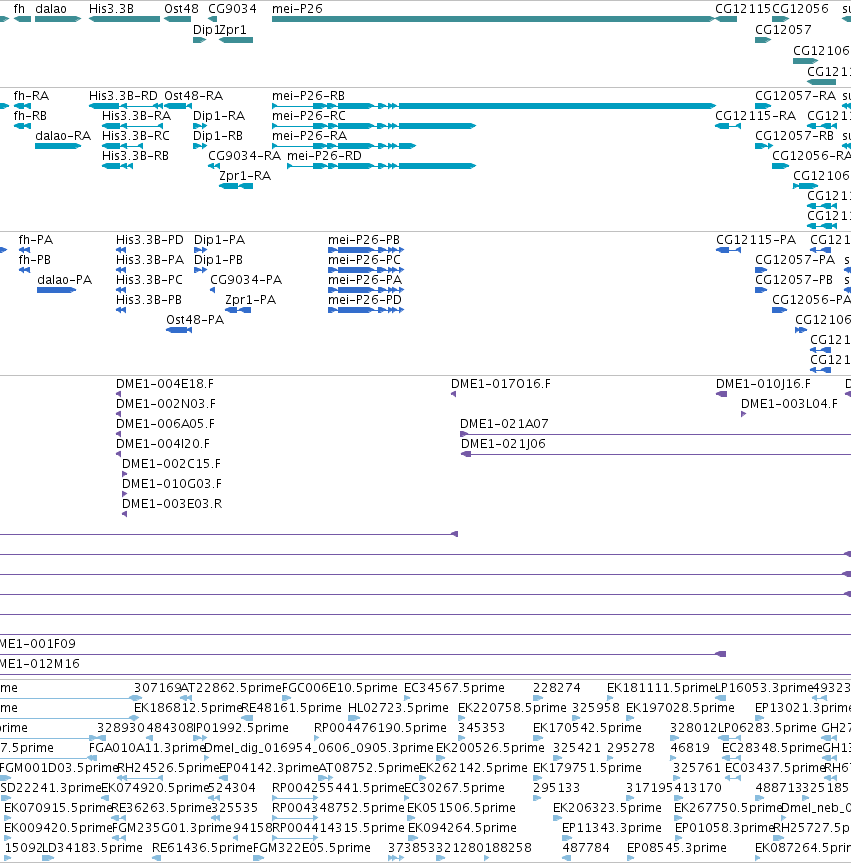Click the mei-P26-RA transcript label

click(309, 136)
